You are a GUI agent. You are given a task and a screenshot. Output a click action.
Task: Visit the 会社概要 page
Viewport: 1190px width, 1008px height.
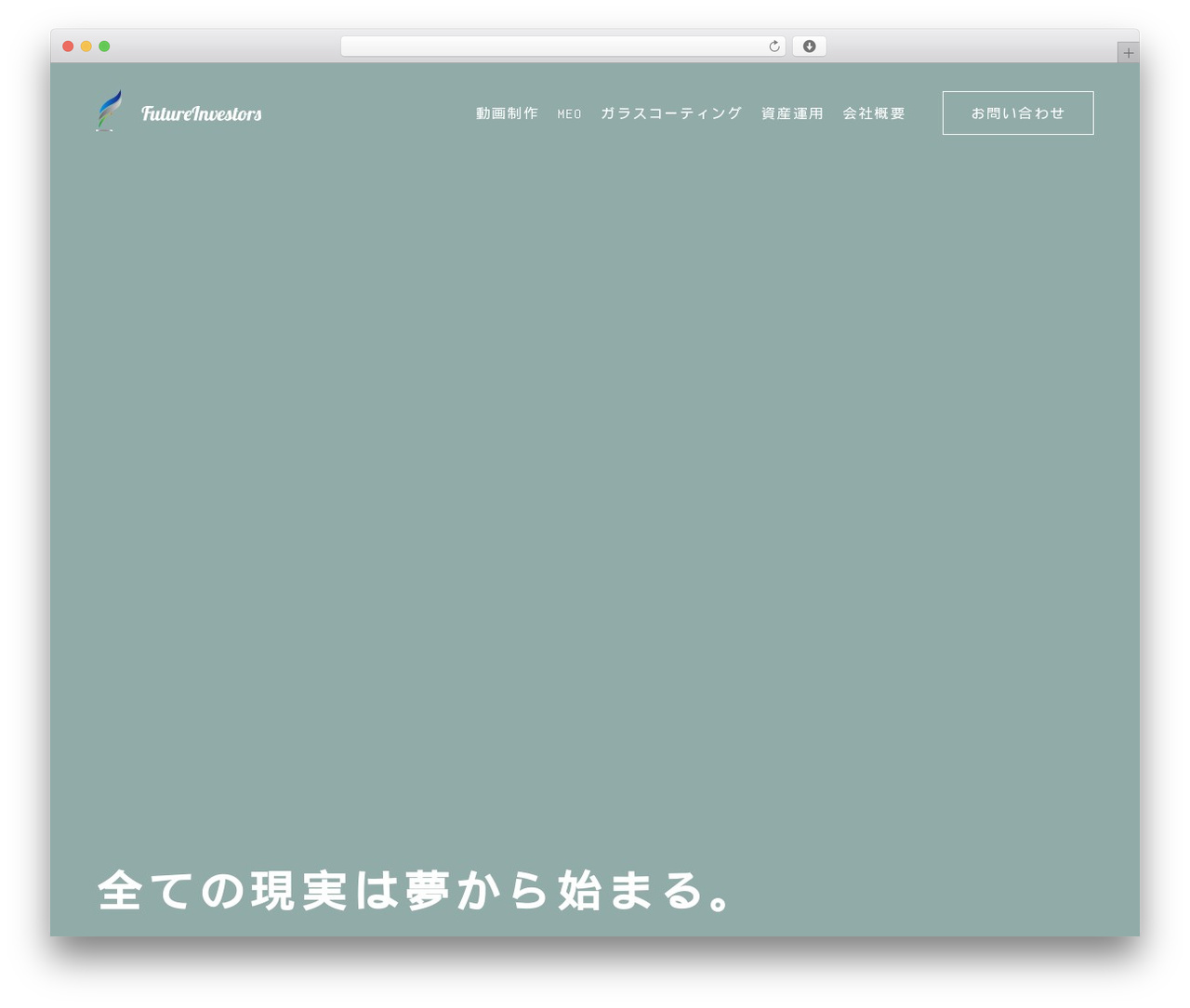(874, 113)
